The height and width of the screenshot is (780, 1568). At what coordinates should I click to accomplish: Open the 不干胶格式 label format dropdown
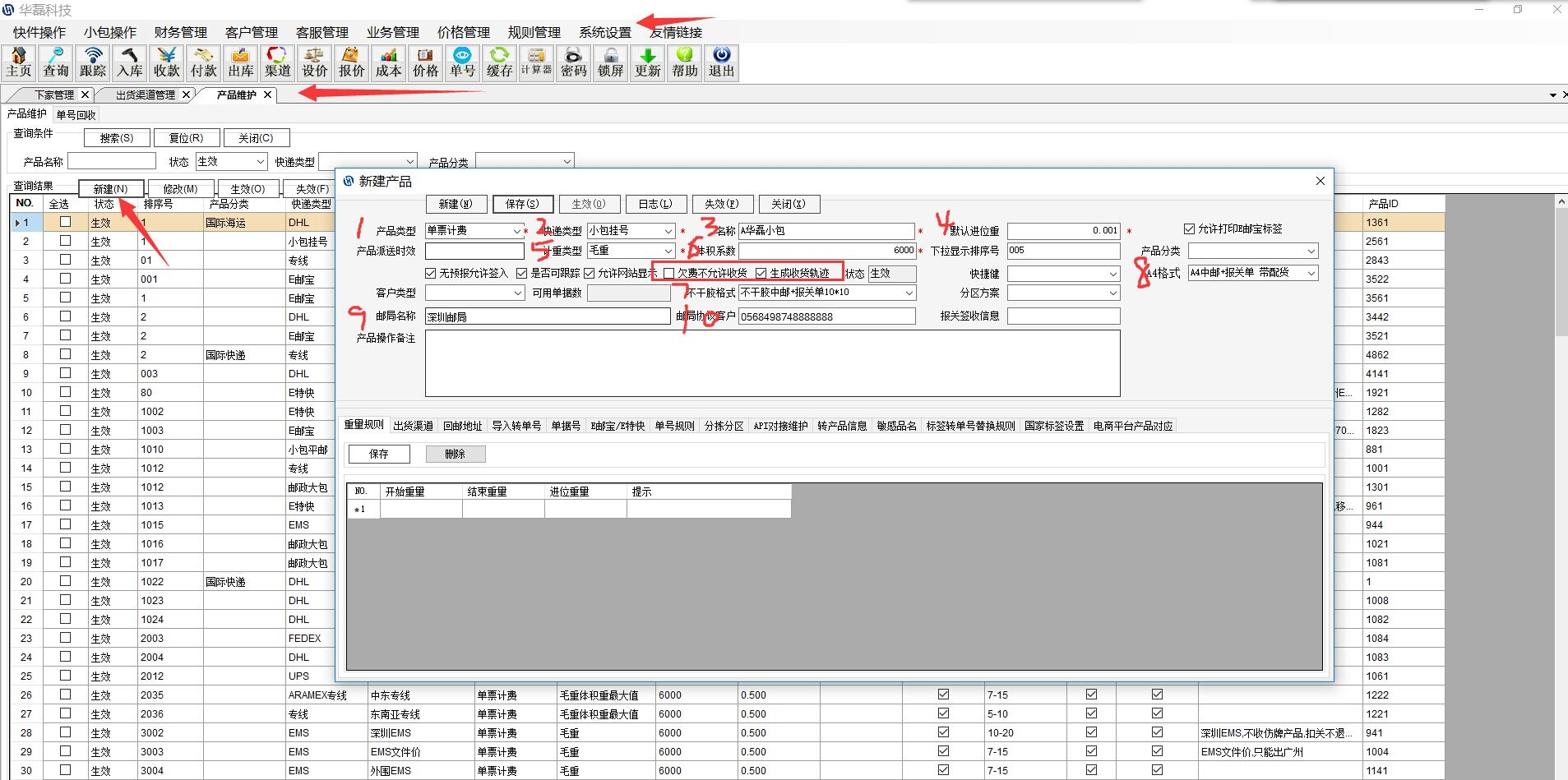(909, 293)
